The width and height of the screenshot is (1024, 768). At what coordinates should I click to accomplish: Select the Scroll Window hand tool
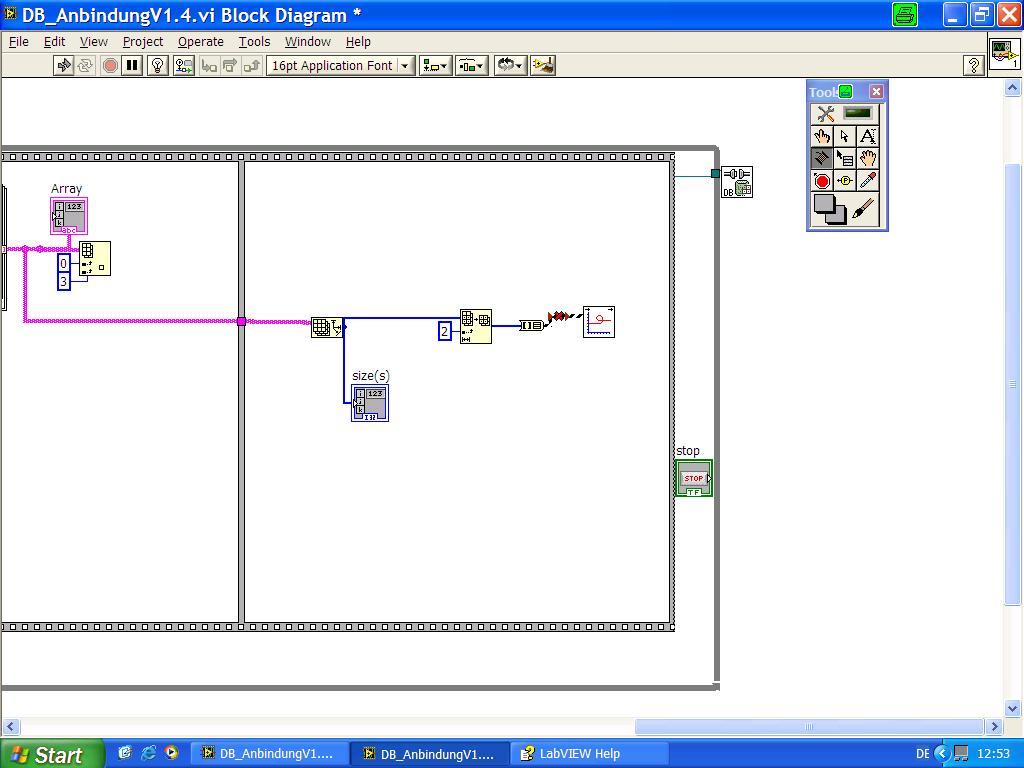point(868,158)
